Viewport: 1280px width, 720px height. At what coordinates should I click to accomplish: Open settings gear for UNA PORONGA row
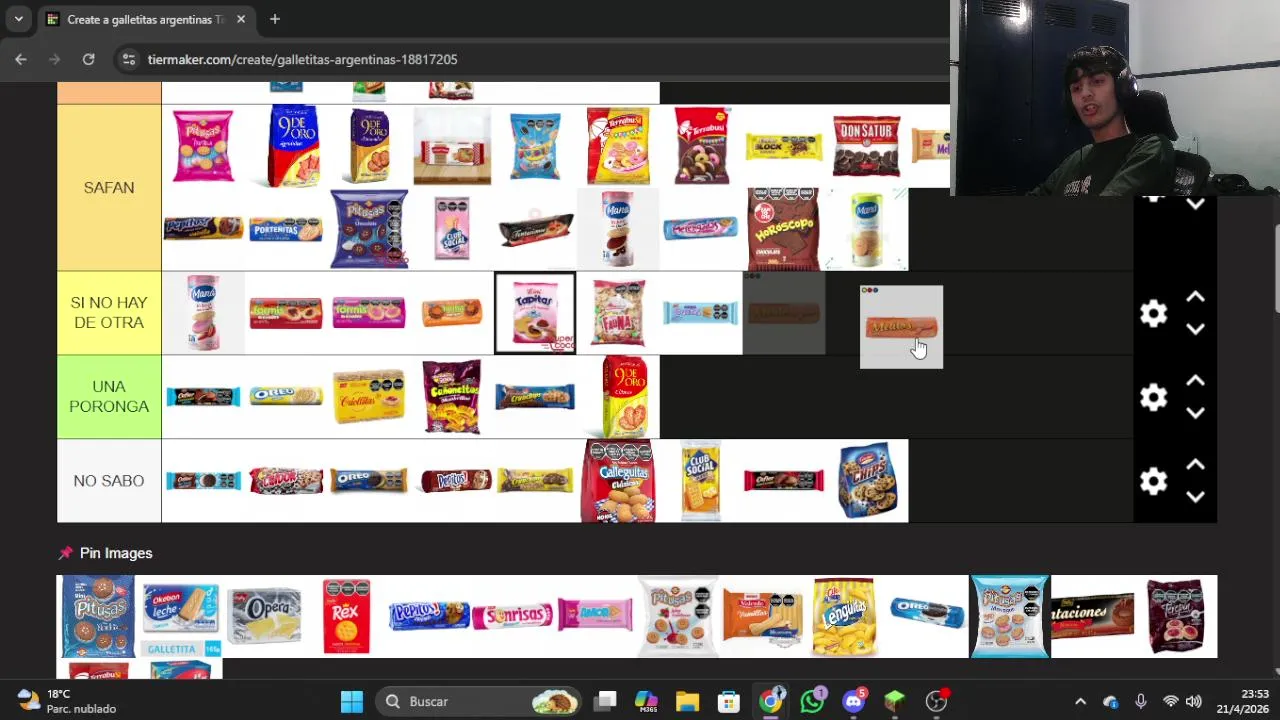(1153, 397)
